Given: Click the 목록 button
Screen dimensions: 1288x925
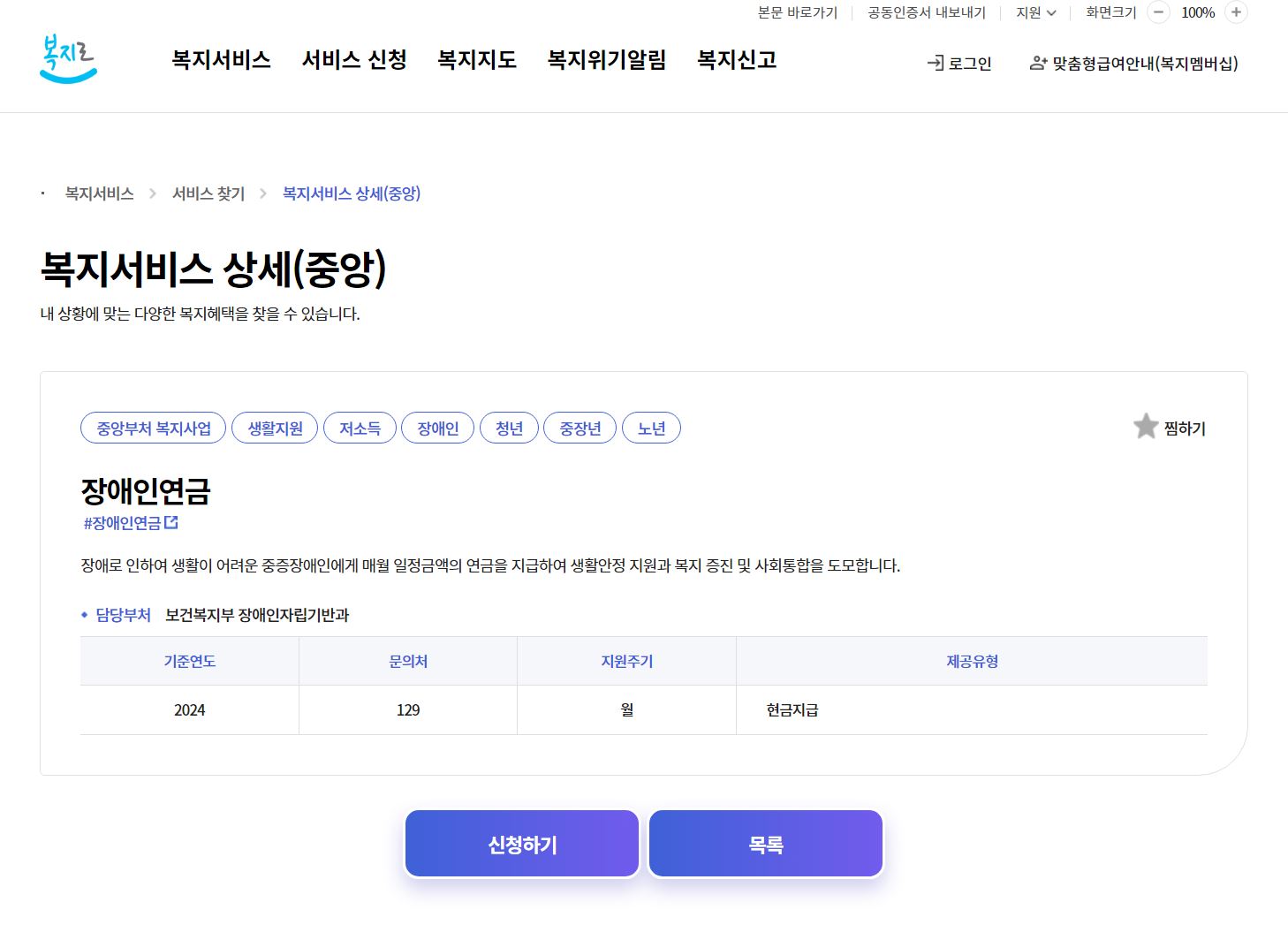Looking at the screenshot, I should 765,844.
